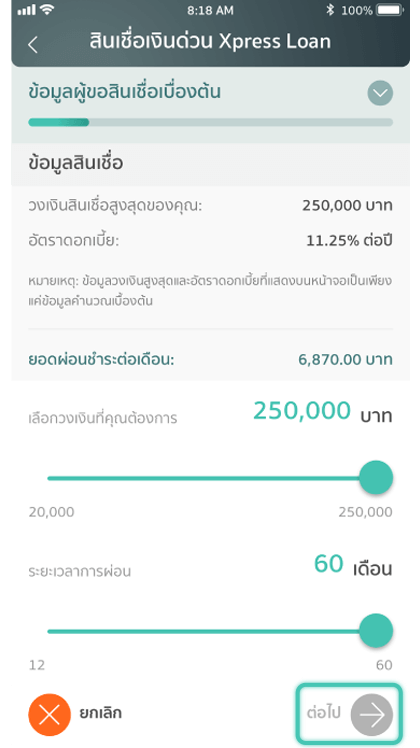
Task: Click the ยกเลิก cancel label
Action: tap(101, 714)
